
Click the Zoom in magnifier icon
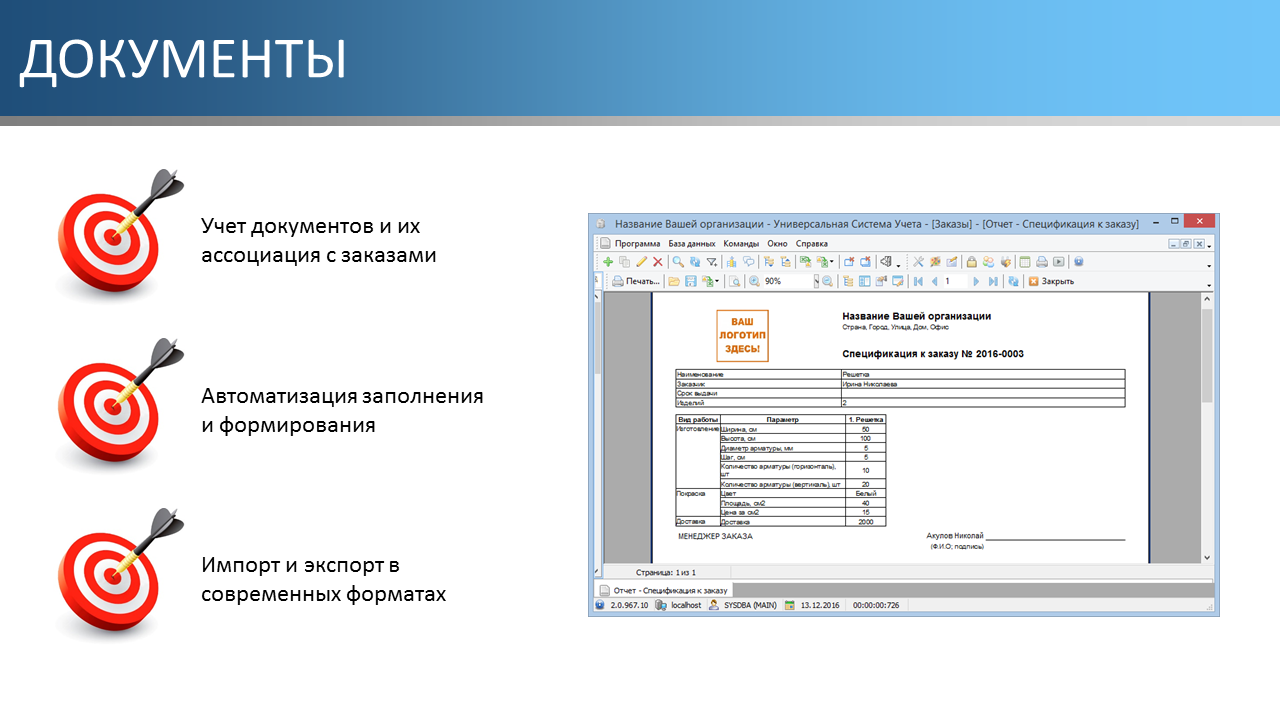(754, 282)
